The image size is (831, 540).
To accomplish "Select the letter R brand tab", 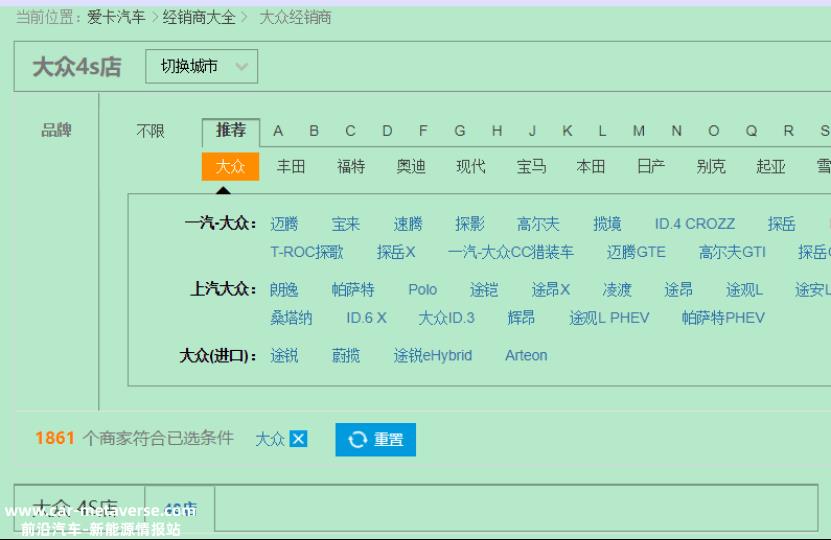I will tap(788, 131).
